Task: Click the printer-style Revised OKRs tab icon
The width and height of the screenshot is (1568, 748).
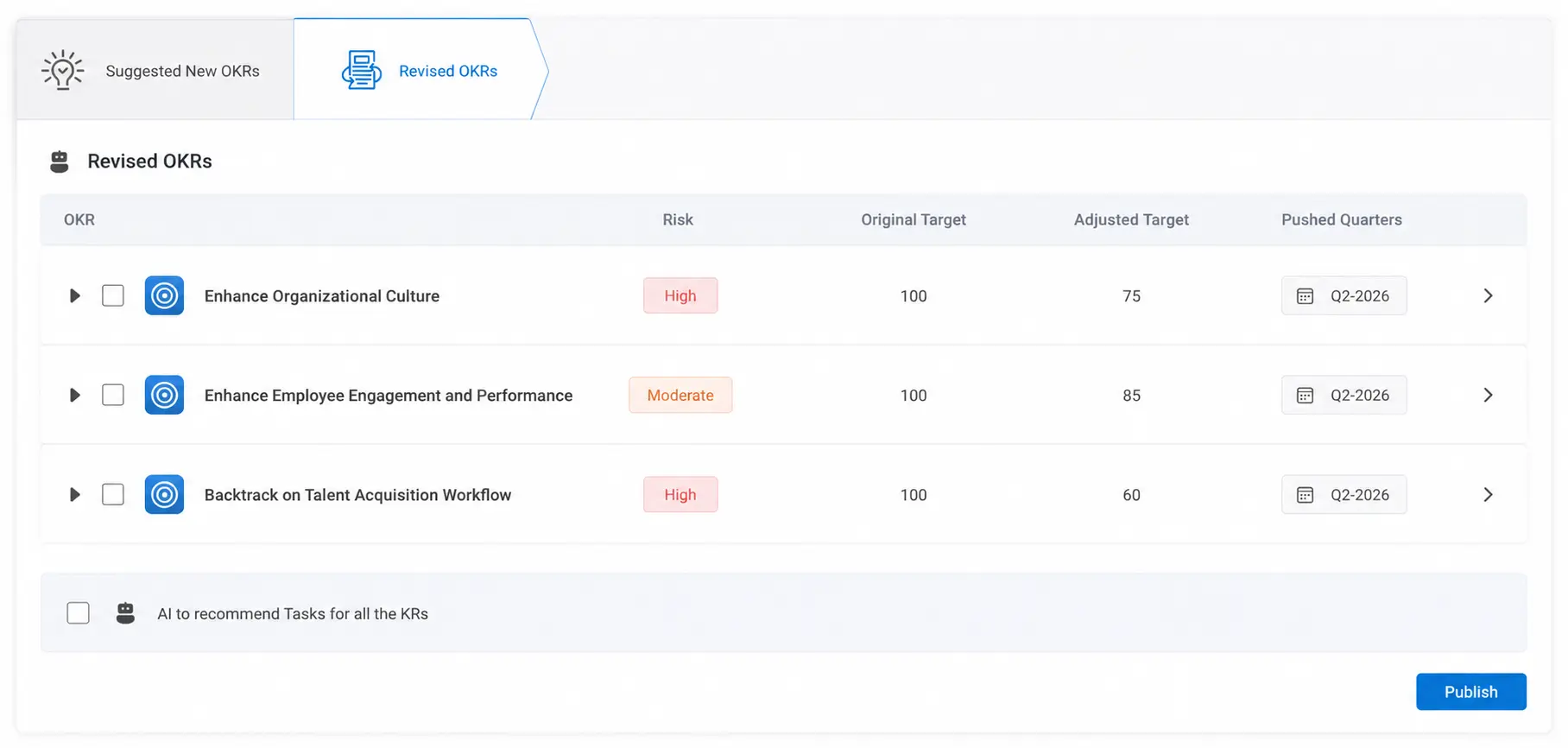Action: tap(362, 70)
